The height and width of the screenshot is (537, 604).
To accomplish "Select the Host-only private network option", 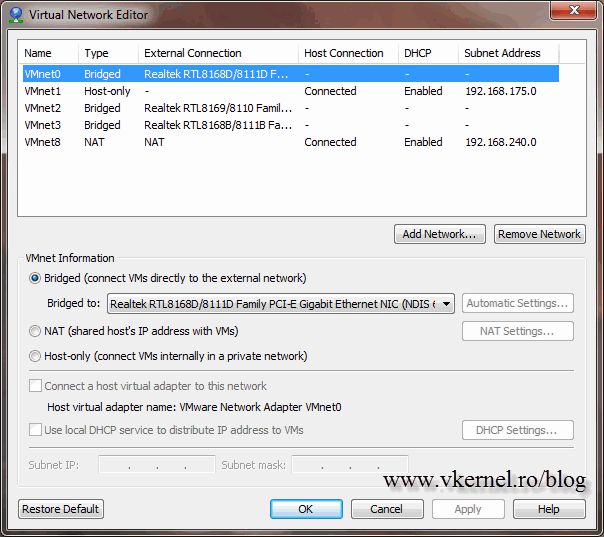I will pyautogui.click(x=35, y=356).
